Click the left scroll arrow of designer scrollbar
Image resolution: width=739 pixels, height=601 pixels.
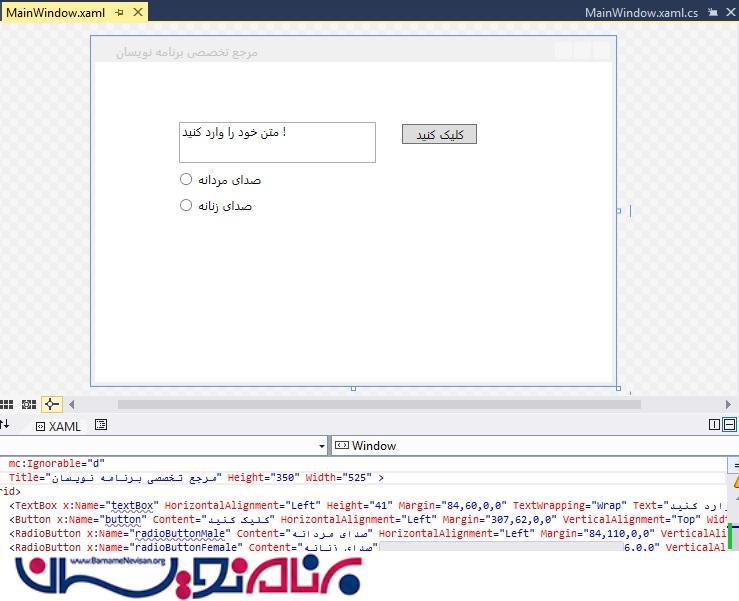coord(71,405)
